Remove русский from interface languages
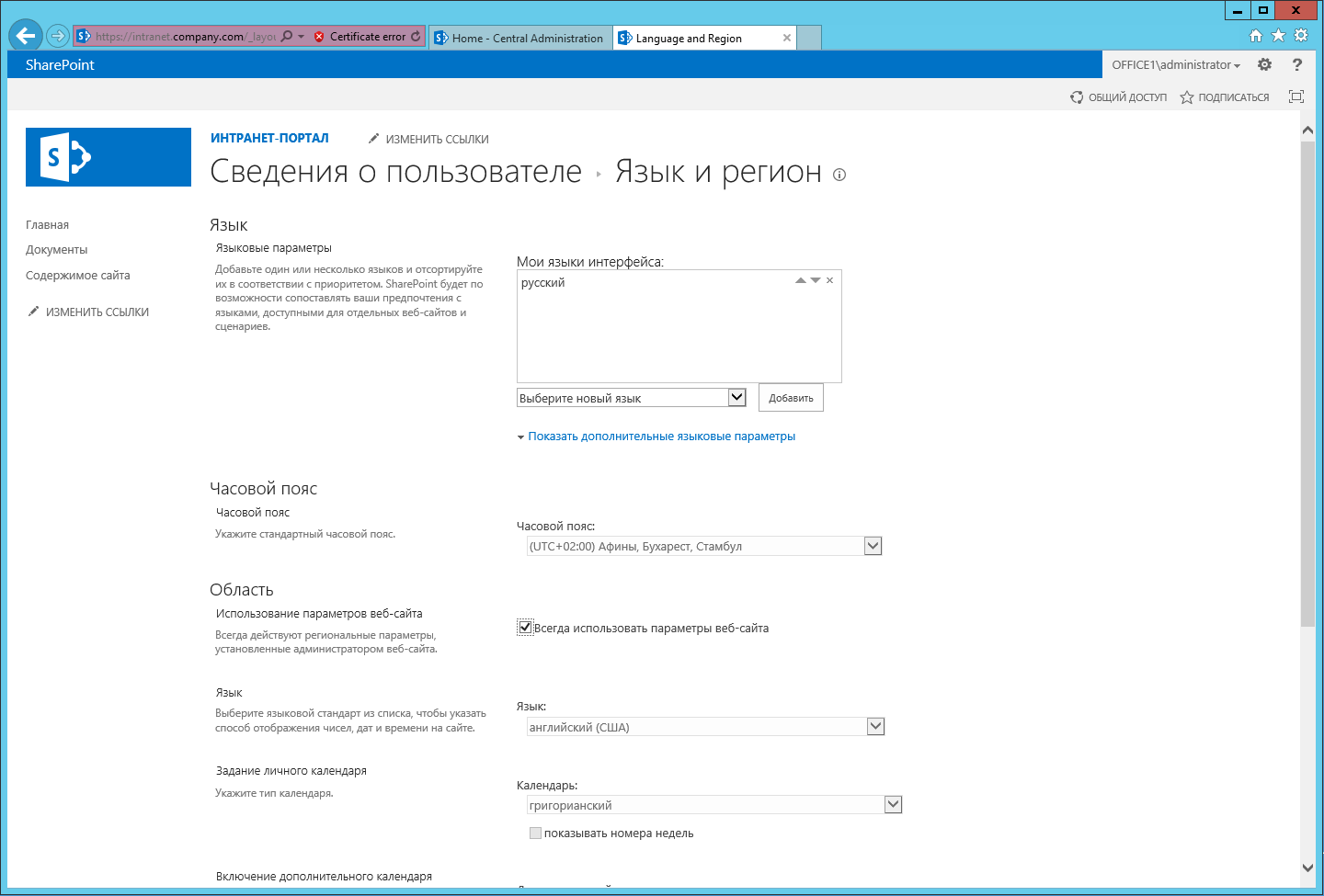The image size is (1324, 896). 829,280
